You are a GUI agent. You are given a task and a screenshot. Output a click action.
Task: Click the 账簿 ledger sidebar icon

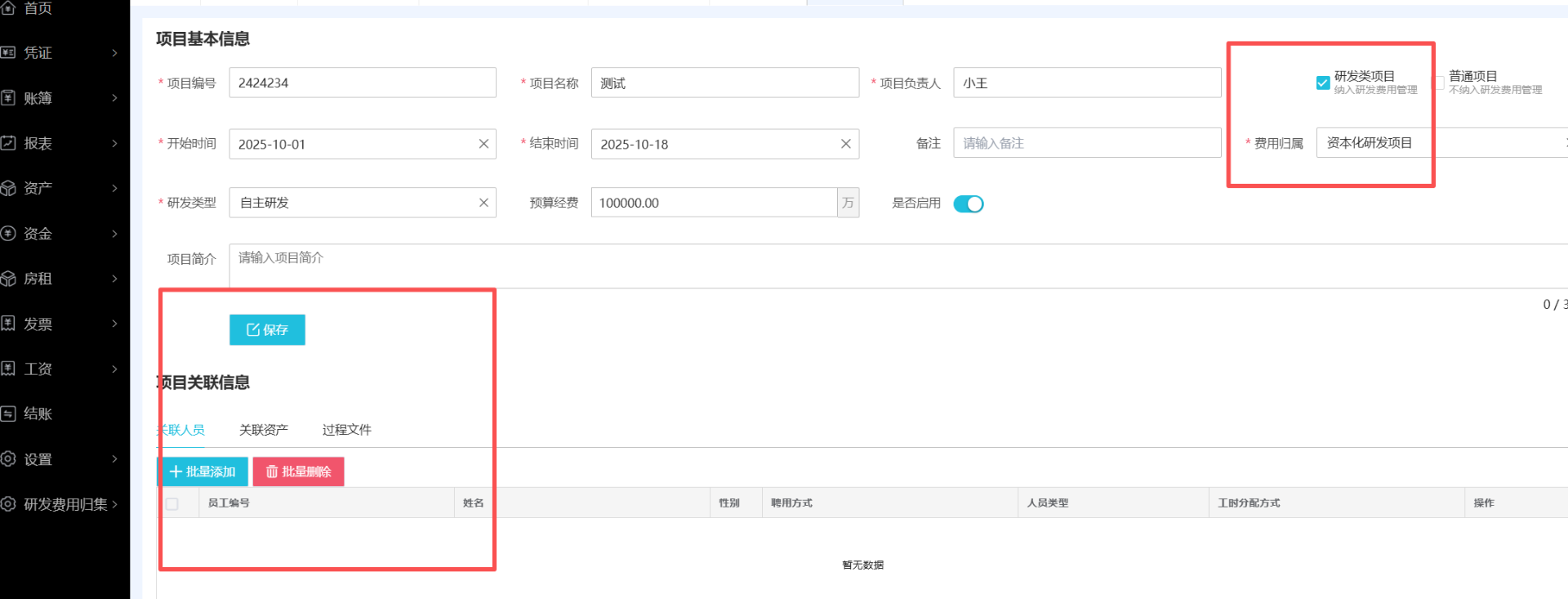click(8, 98)
